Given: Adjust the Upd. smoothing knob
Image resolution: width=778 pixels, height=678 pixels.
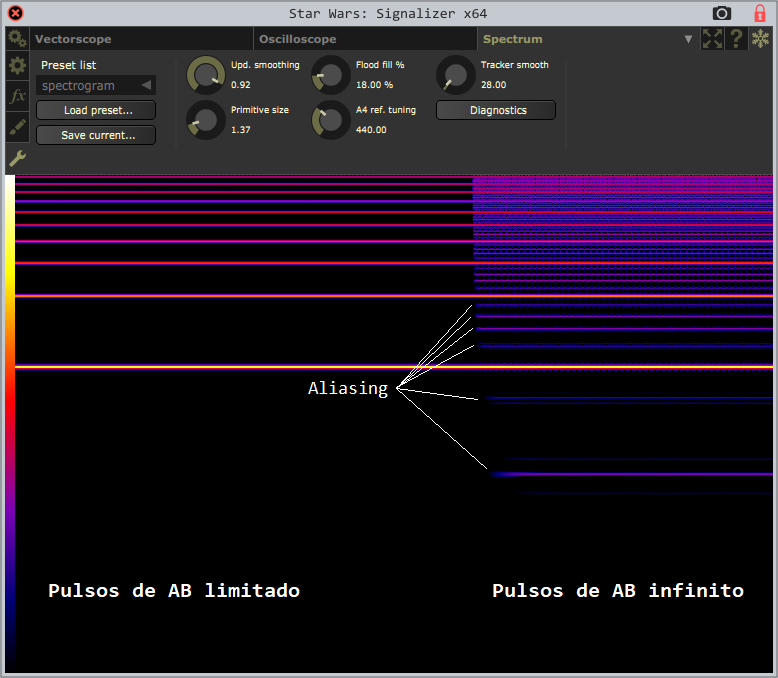Looking at the screenshot, I should click(205, 75).
